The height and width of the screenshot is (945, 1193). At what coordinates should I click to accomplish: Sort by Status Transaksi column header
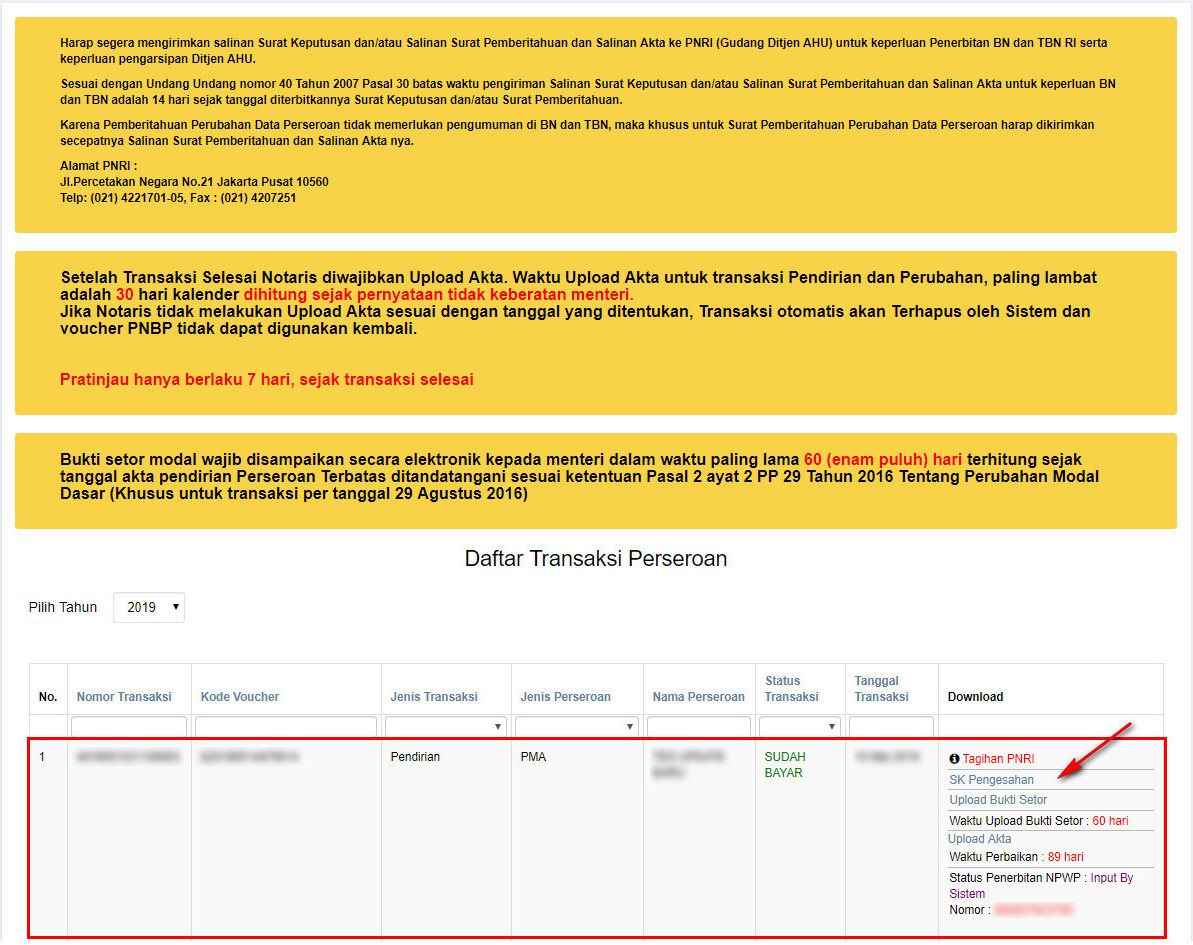pos(791,689)
